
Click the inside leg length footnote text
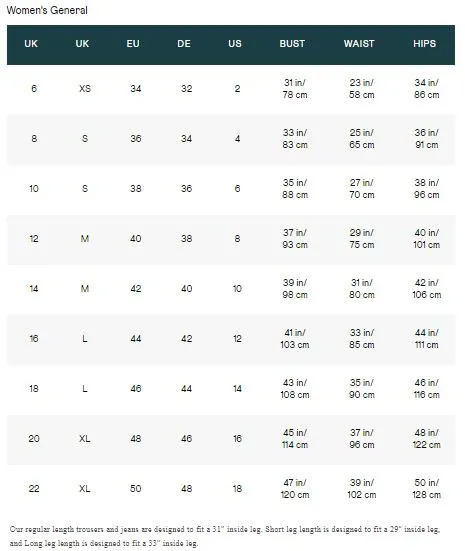tap(225, 536)
